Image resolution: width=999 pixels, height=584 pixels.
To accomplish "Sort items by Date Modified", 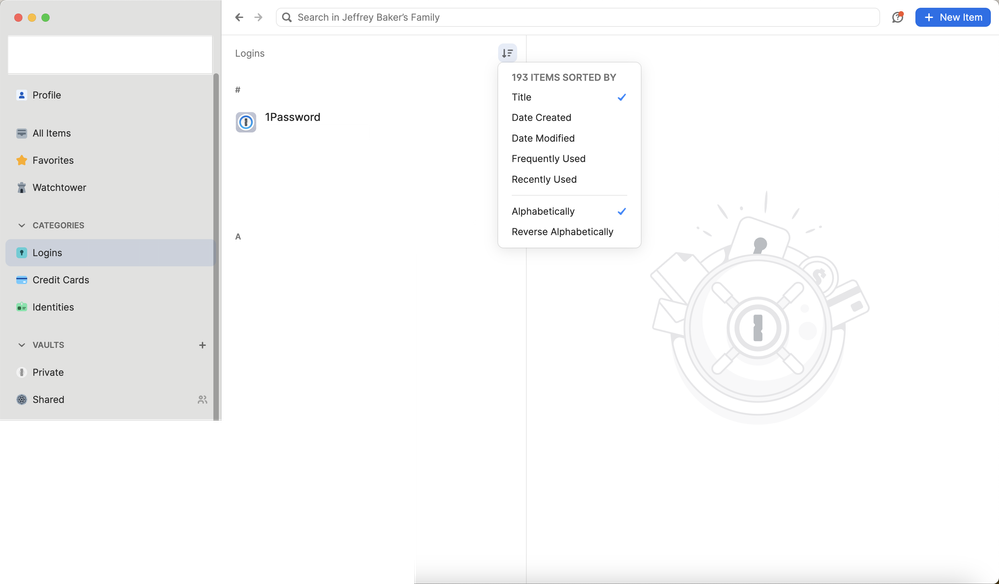I will pyautogui.click(x=569, y=138).
